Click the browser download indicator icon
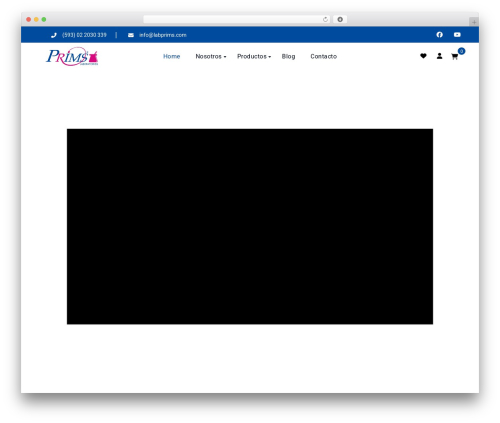 point(340,19)
